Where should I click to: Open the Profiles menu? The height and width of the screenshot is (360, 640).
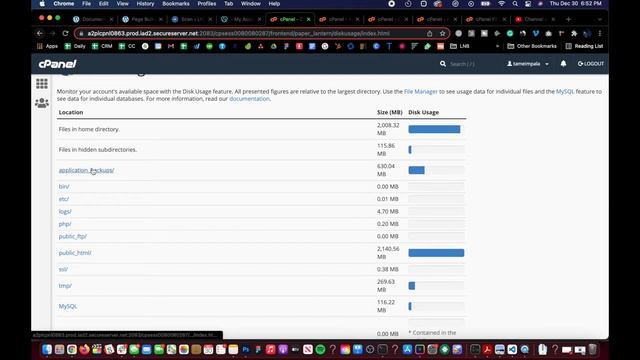pyautogui.click(x=207, y=4)
